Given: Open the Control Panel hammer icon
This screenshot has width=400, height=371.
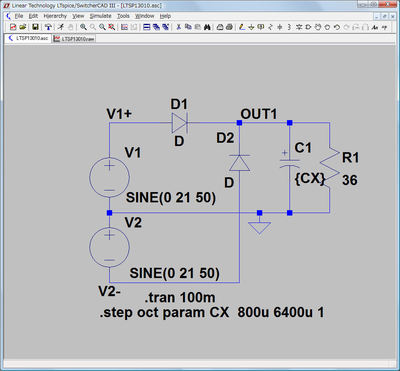Looking at the screenshot, I should tap(48, 27).
